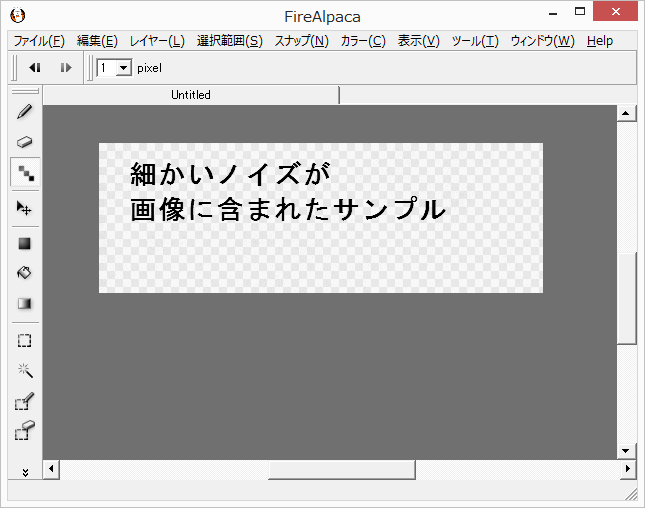This screenshot has width=645, height=508.
Task: Click the FireAlpaca app icon in title bar
Action: point(18,16)
